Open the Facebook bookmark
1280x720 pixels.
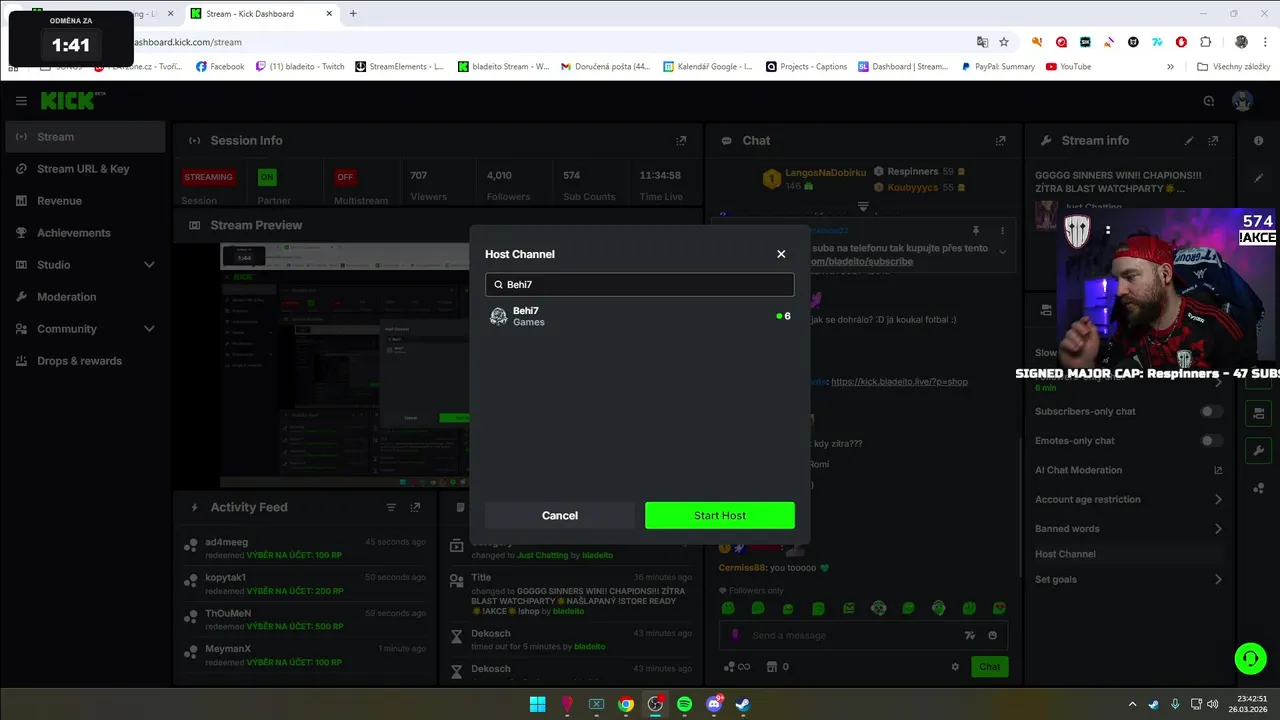tap(220, 66)
